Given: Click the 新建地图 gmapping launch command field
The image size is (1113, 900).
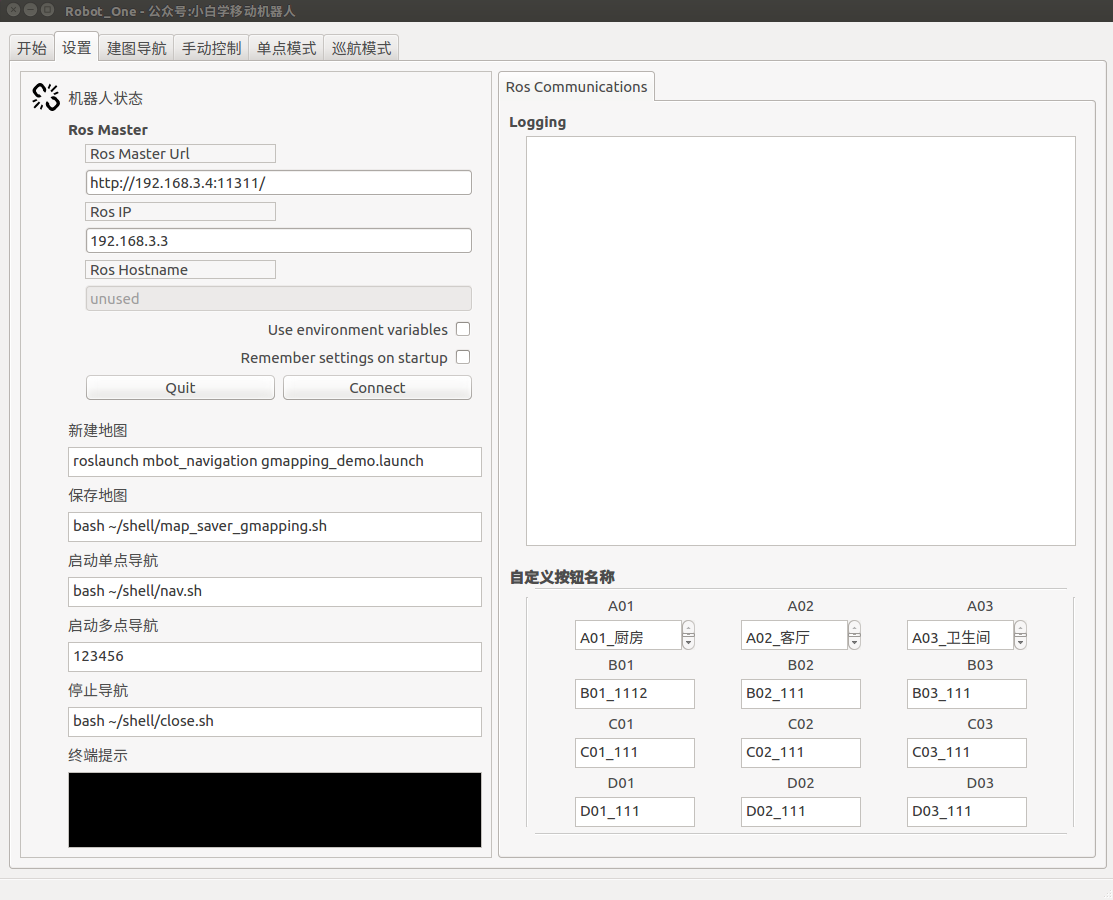Looking at the screenshot, I should coord(274,462).
